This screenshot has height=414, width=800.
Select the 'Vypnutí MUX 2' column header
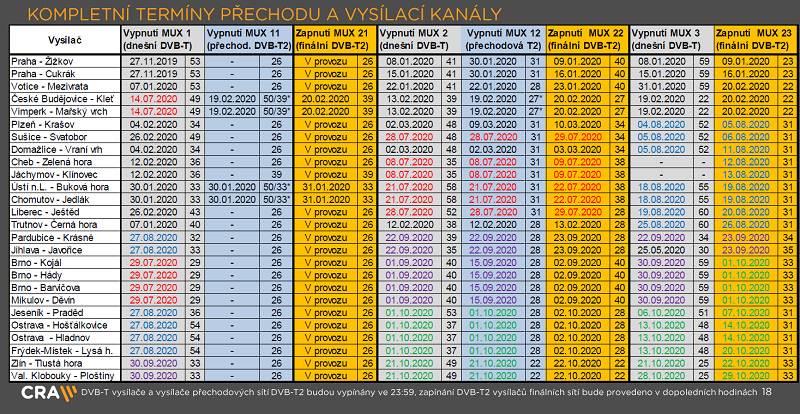[x=419, y=40]
